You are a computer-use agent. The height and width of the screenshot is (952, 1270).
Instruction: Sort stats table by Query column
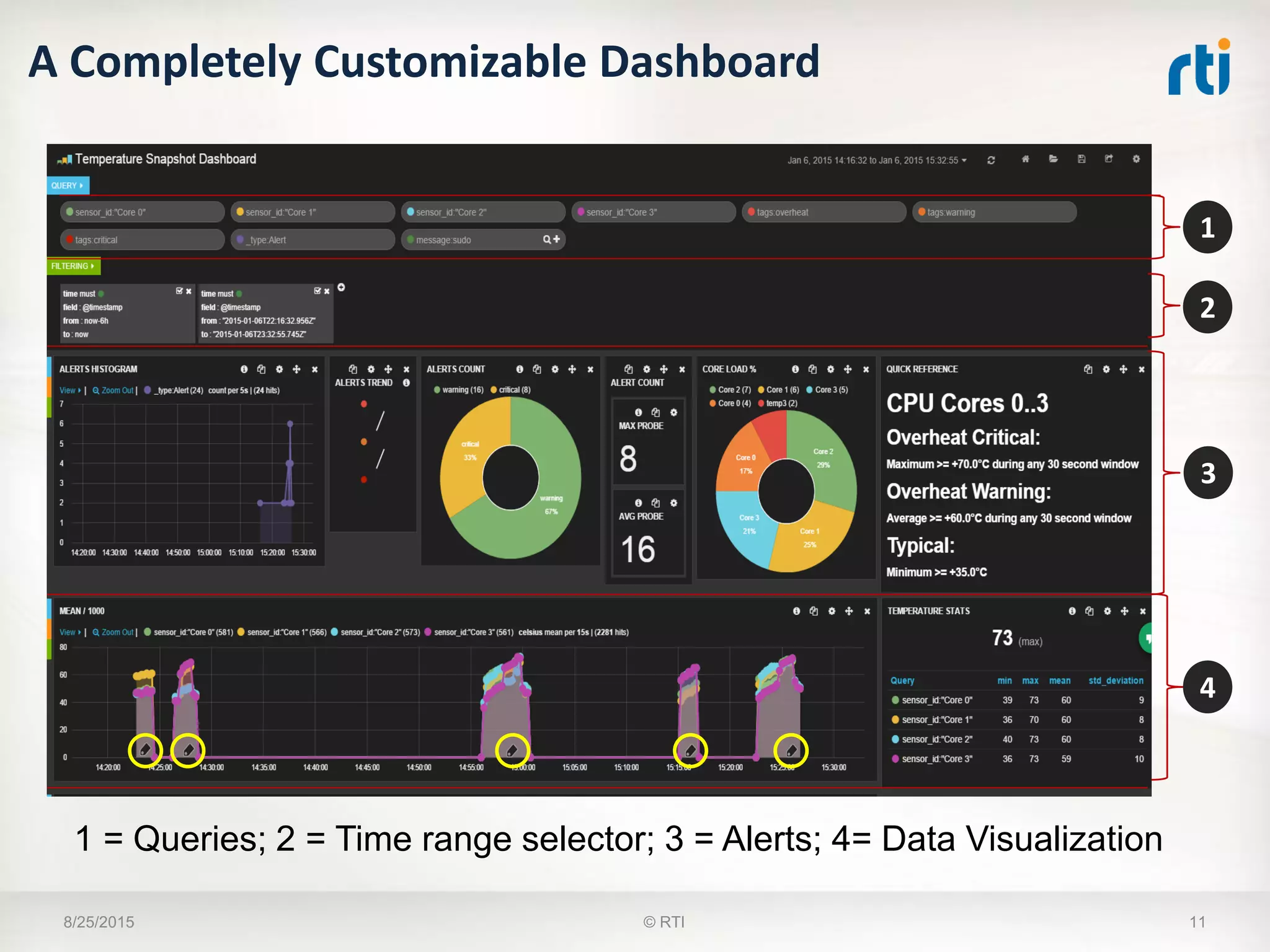tap(902, 681)
